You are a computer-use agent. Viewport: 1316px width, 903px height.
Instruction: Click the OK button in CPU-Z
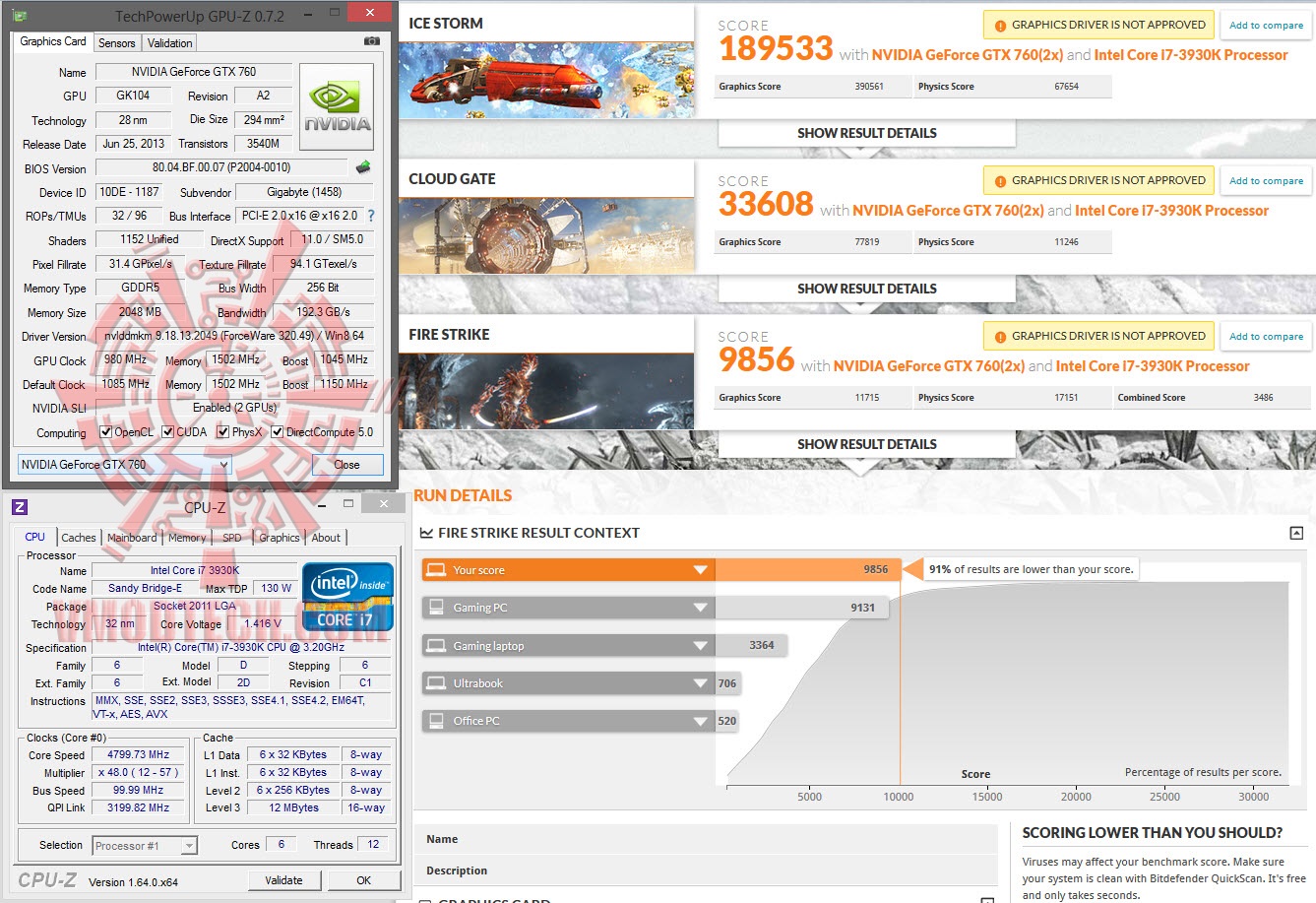(x=364, y=880)
